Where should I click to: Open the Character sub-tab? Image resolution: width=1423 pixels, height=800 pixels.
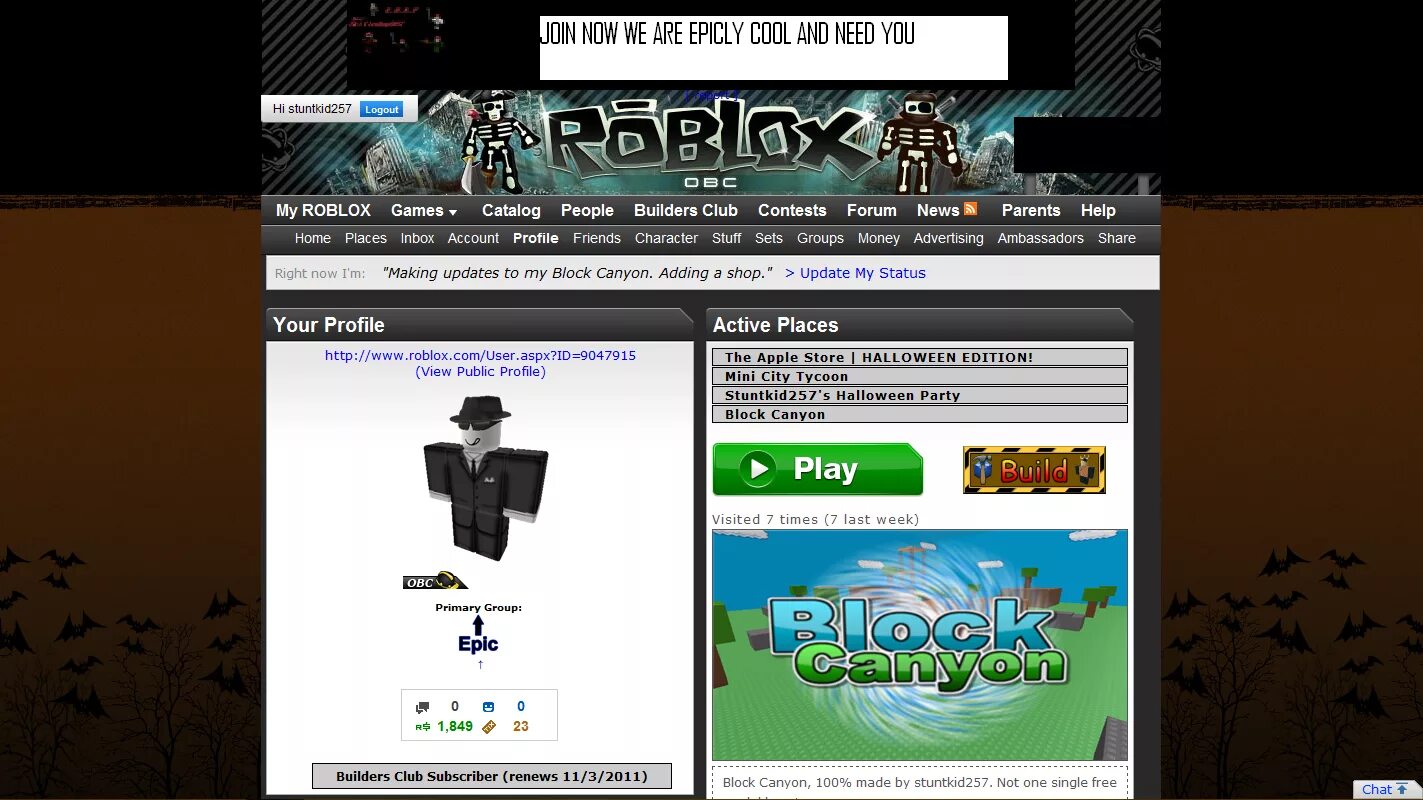tap(666, 238)
